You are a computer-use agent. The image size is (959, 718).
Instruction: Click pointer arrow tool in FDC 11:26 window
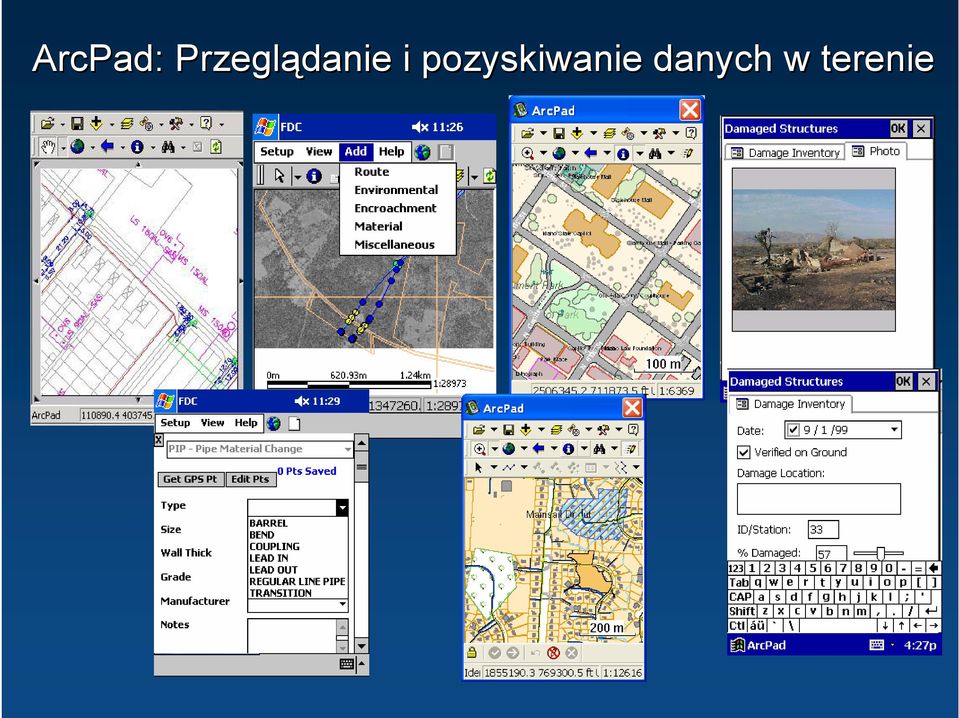point(280,176)
